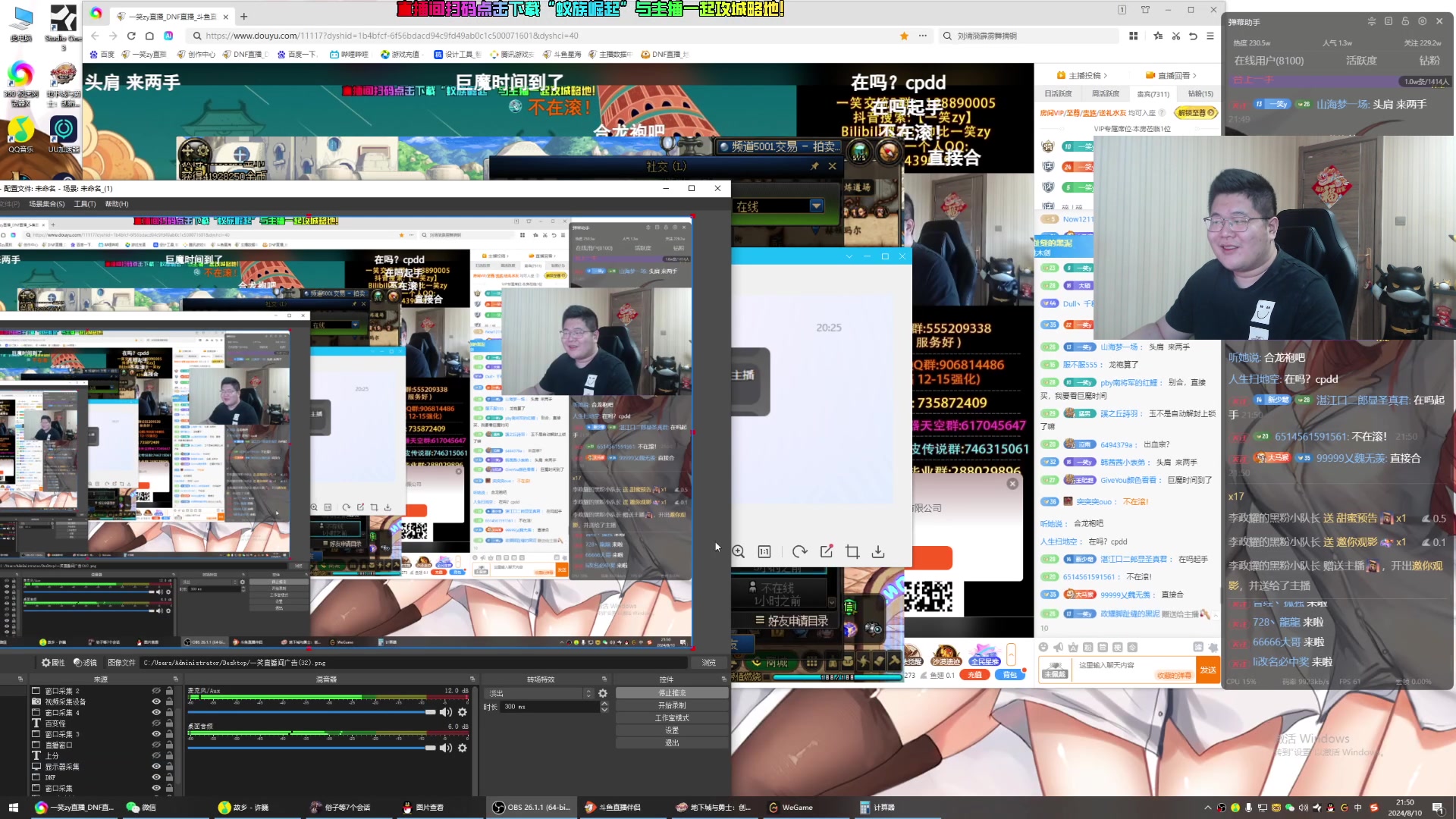Viewport: 1456px width, 819px height.
Task: Pop out the 控件 dock panel
Action: 723,679
